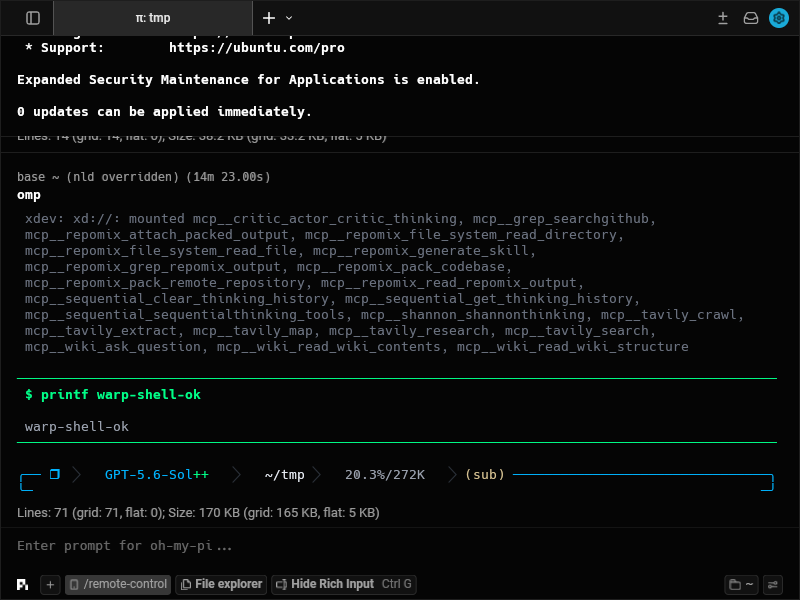This screenshot has height=600, width=800.
Task: Click mcp__tavily_search in the tool list
Action: click(577, 331)
